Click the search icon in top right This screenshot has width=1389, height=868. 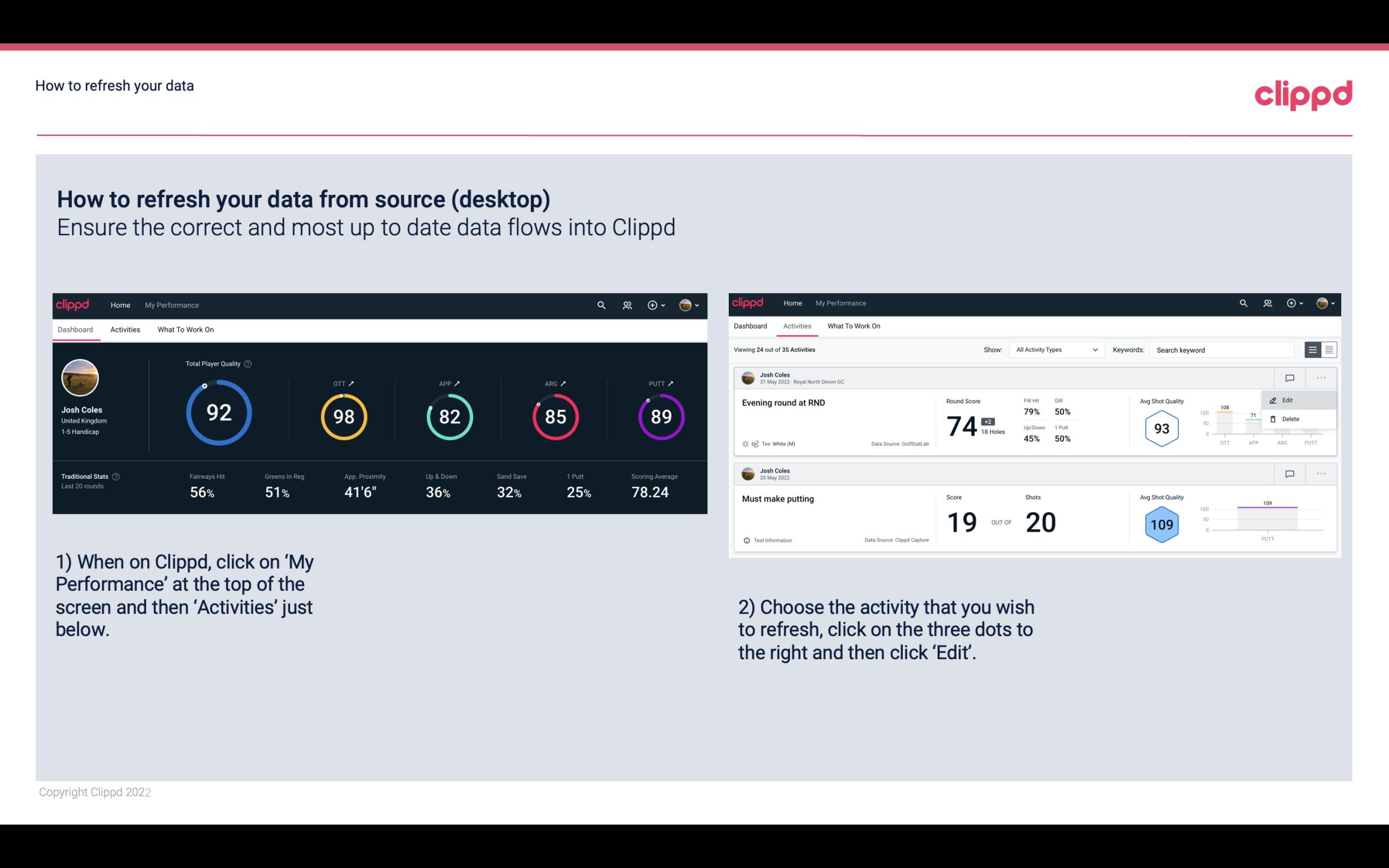(x=1242, y=303)
